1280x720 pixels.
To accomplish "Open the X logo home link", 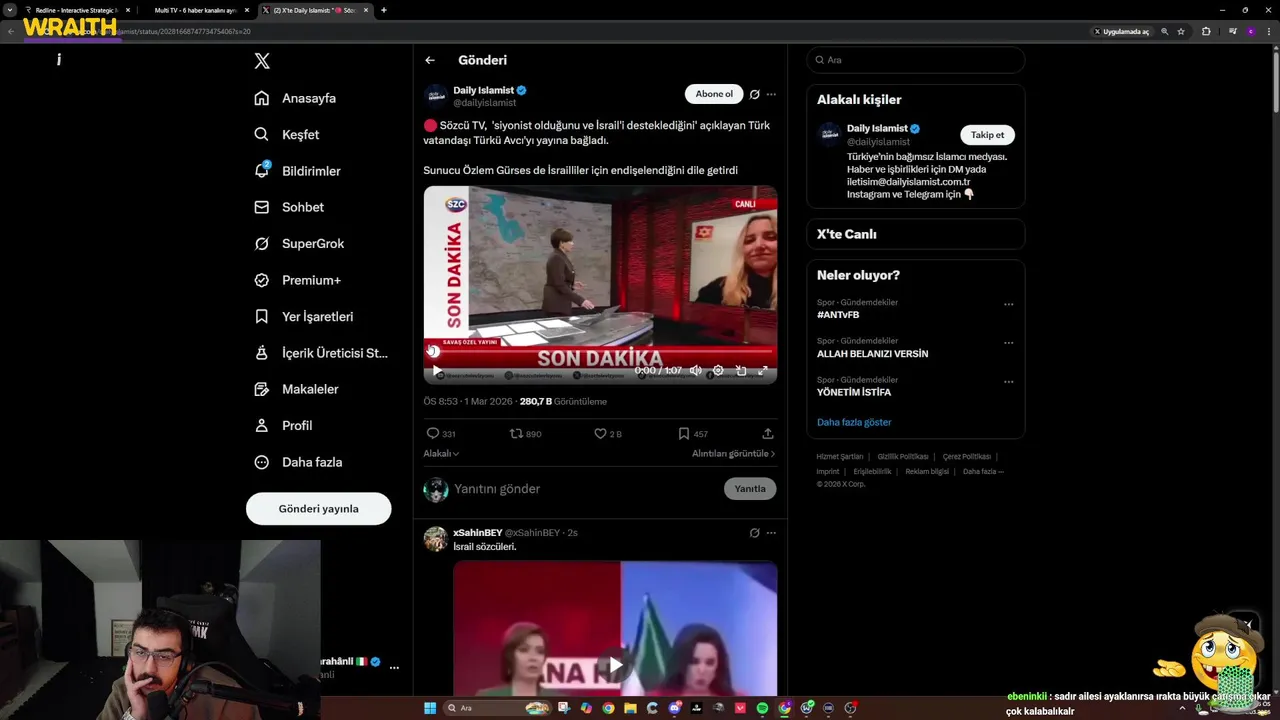I will pyautogui.click(x=262, y=61).
